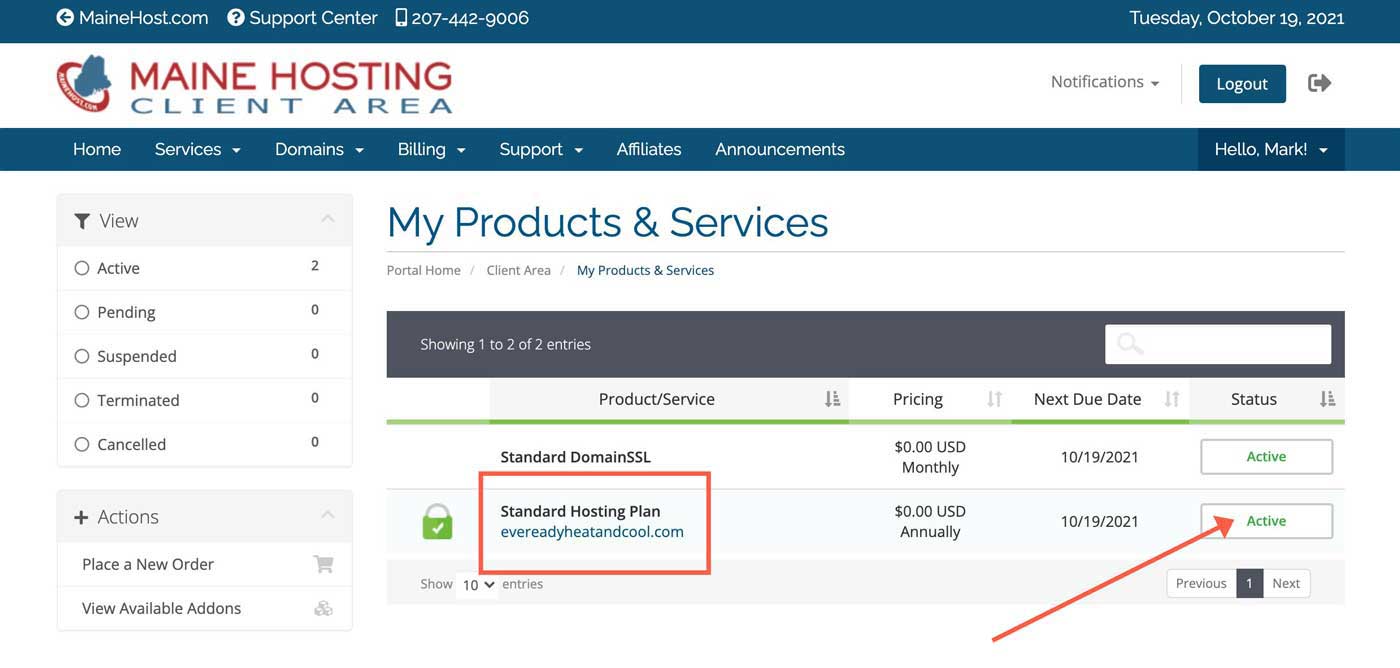This screenshot has height=668, width=1400.
Task: Click the green SSL padlock icon
Action: coord(437,521)
